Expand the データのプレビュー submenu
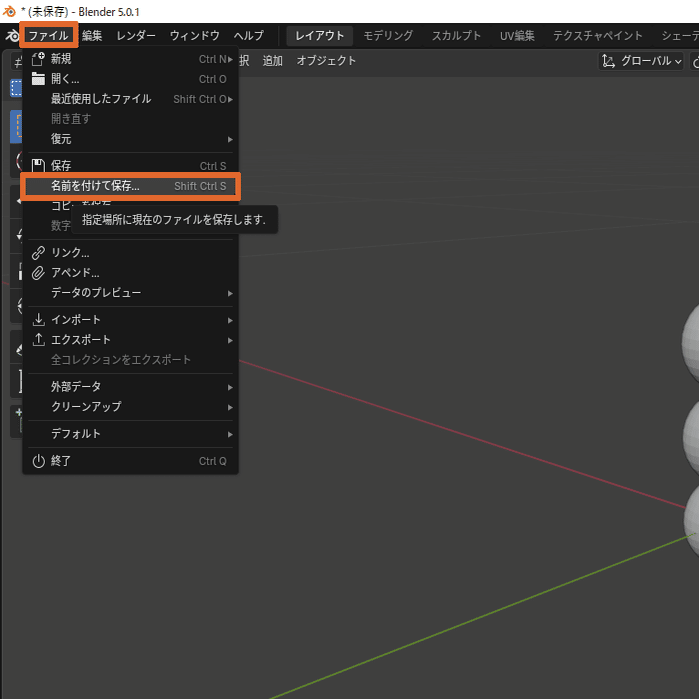Image resolution: width=699 pixels, height=699 pixels. 130,293
